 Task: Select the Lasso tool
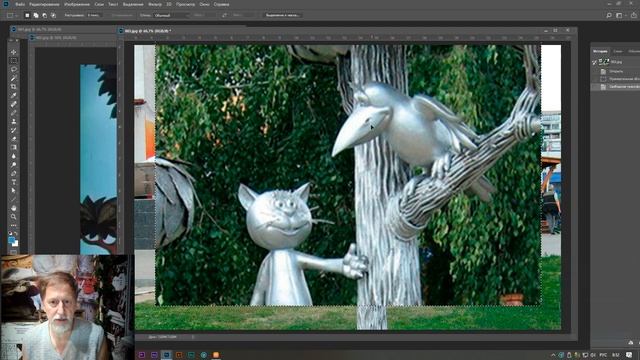13,69
